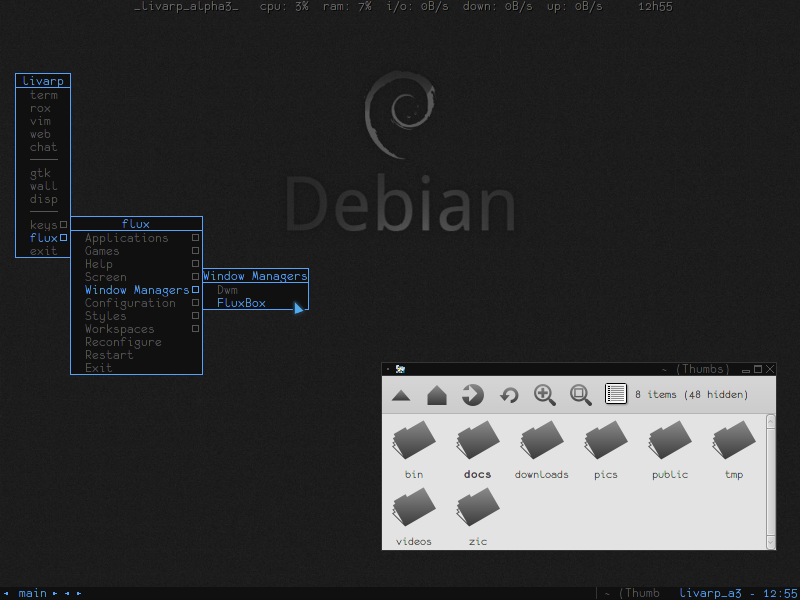Click the 12:55 clock in bottom bar
Screen dimensions: 800x600
pos(780,594)
